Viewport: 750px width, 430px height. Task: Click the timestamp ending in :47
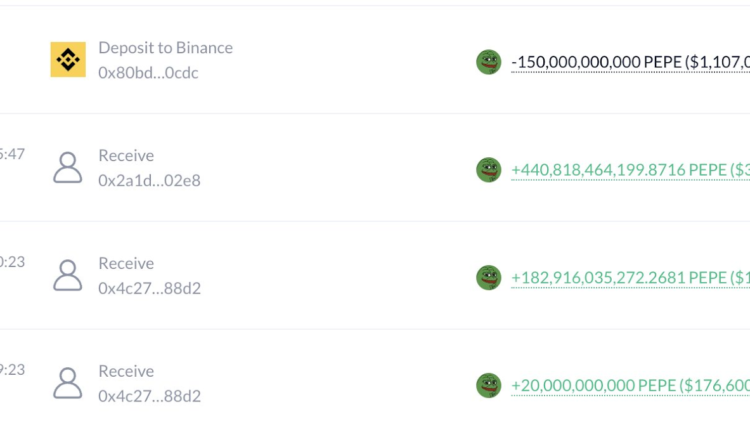coord(12,155)
